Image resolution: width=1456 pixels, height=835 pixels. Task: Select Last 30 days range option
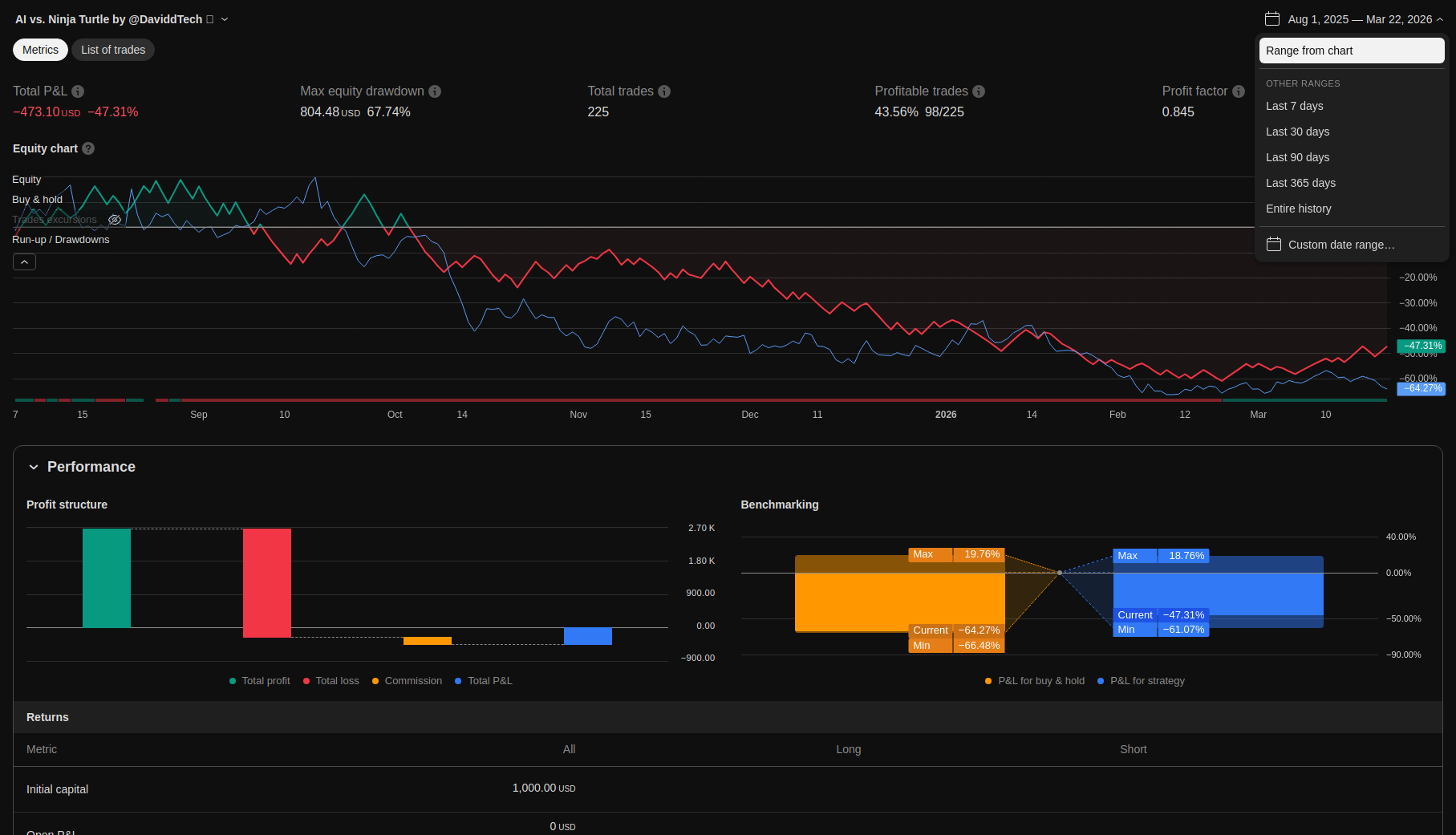1297,132
